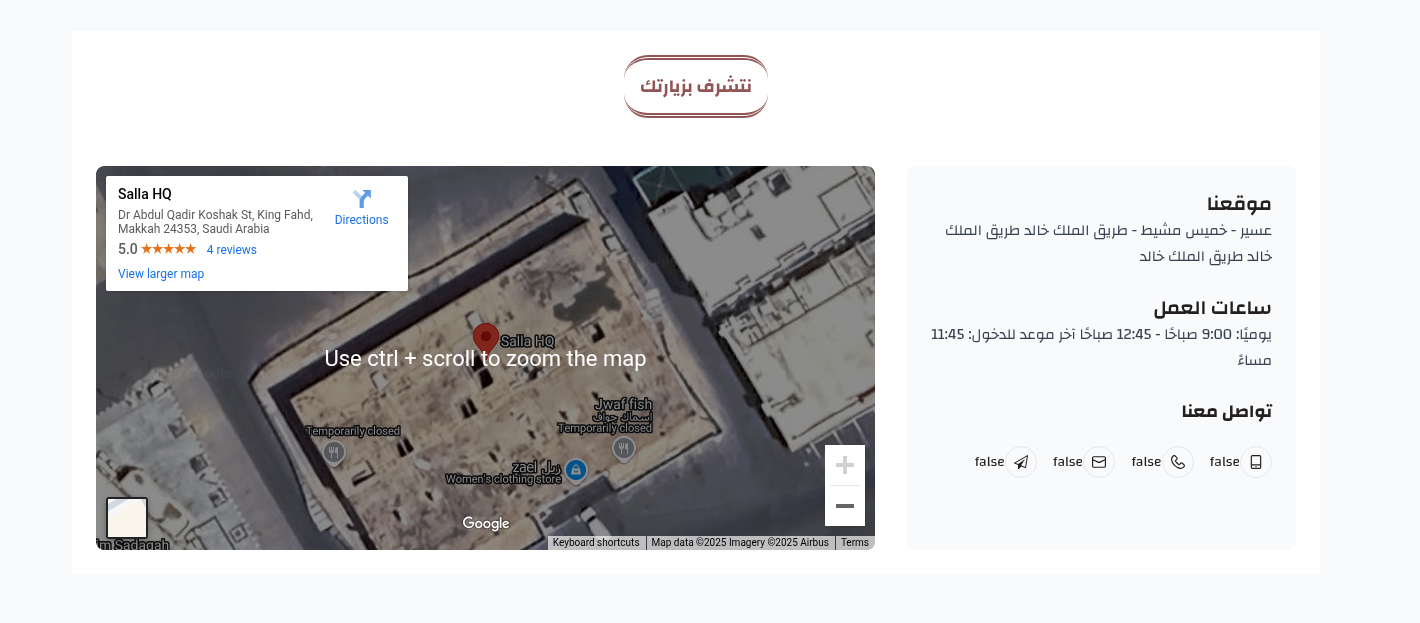The height and width of the screenshot is (623, 1420).
Task: Click the عسير - خميس مشيط address text
Action: point(1108,243)
